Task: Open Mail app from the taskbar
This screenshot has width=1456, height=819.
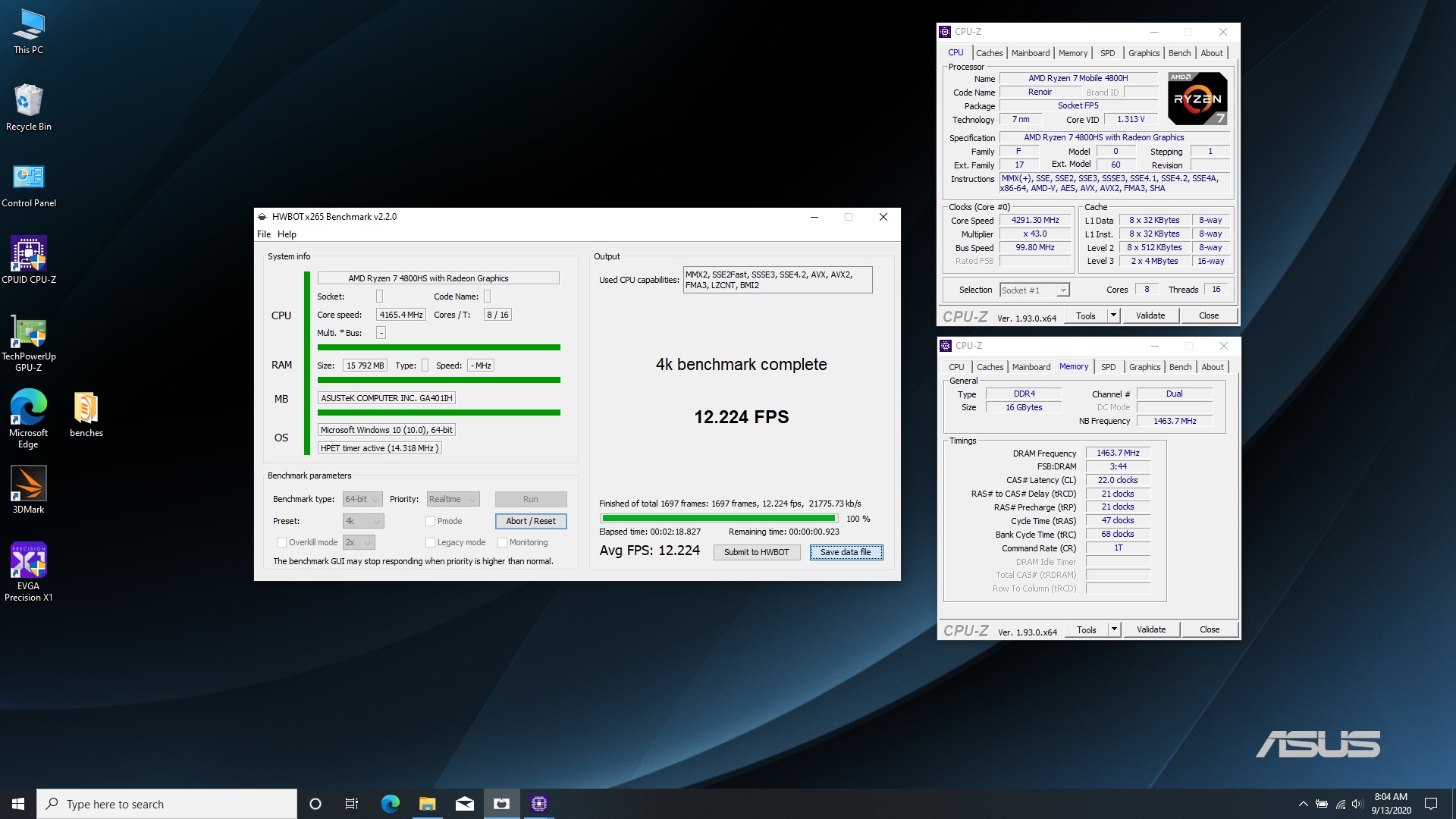Action: point(464,804)
